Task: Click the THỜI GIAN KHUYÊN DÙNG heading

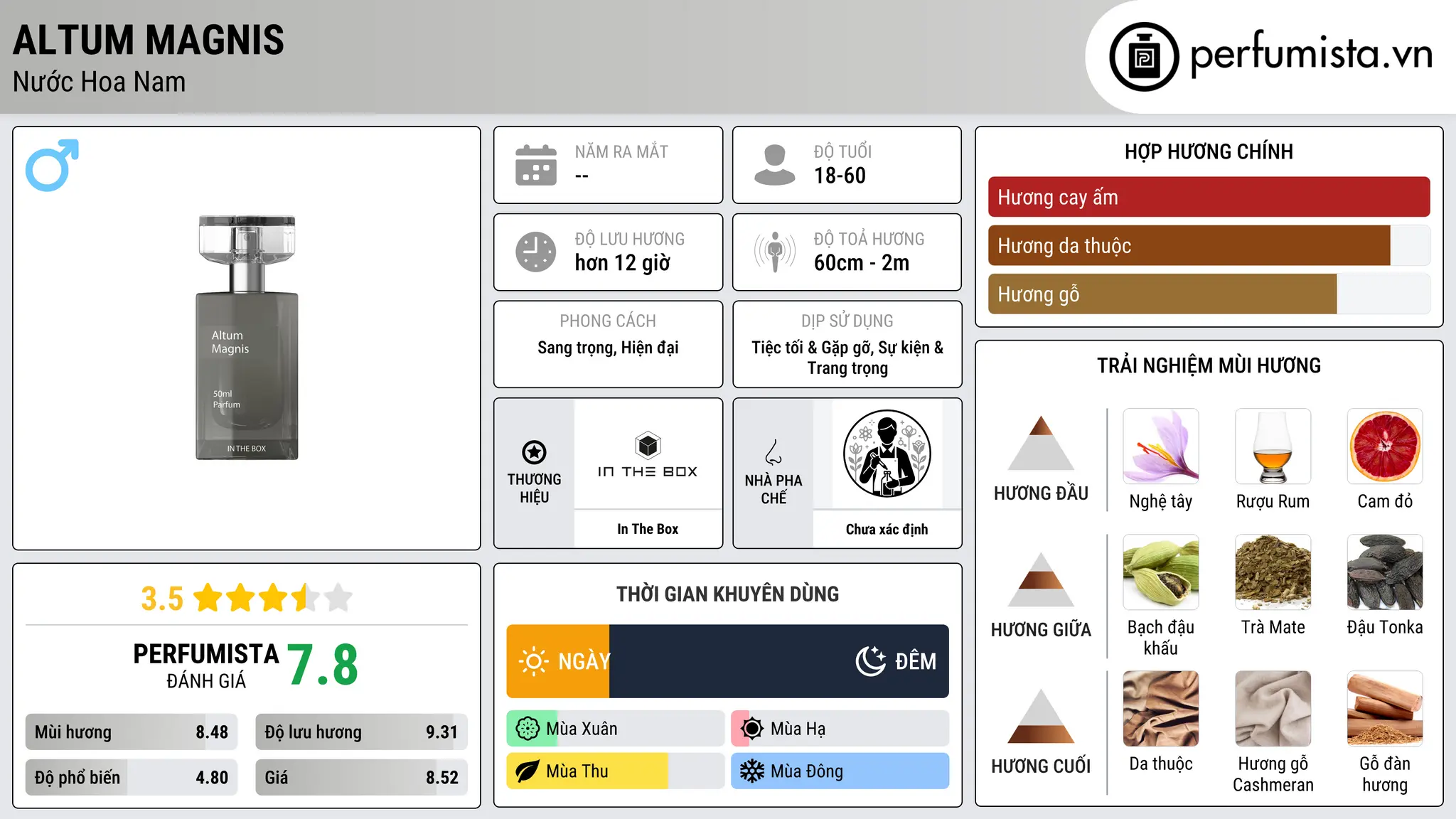Action: tap(727, 594)
